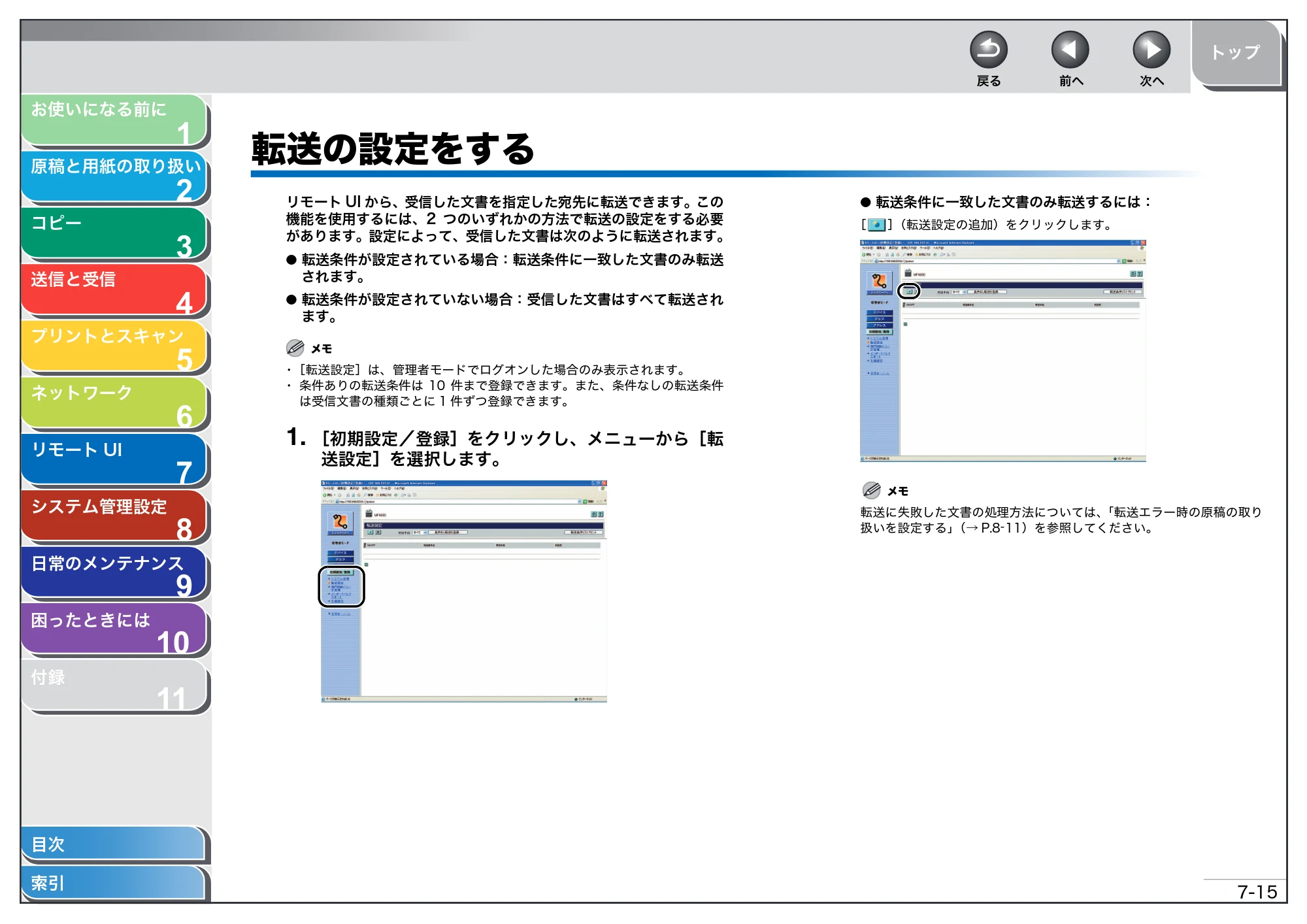The width and height of the screenshot is (1307, 924).
Task: Open chapter 11 付録
Action: click(x=114, y=686)
